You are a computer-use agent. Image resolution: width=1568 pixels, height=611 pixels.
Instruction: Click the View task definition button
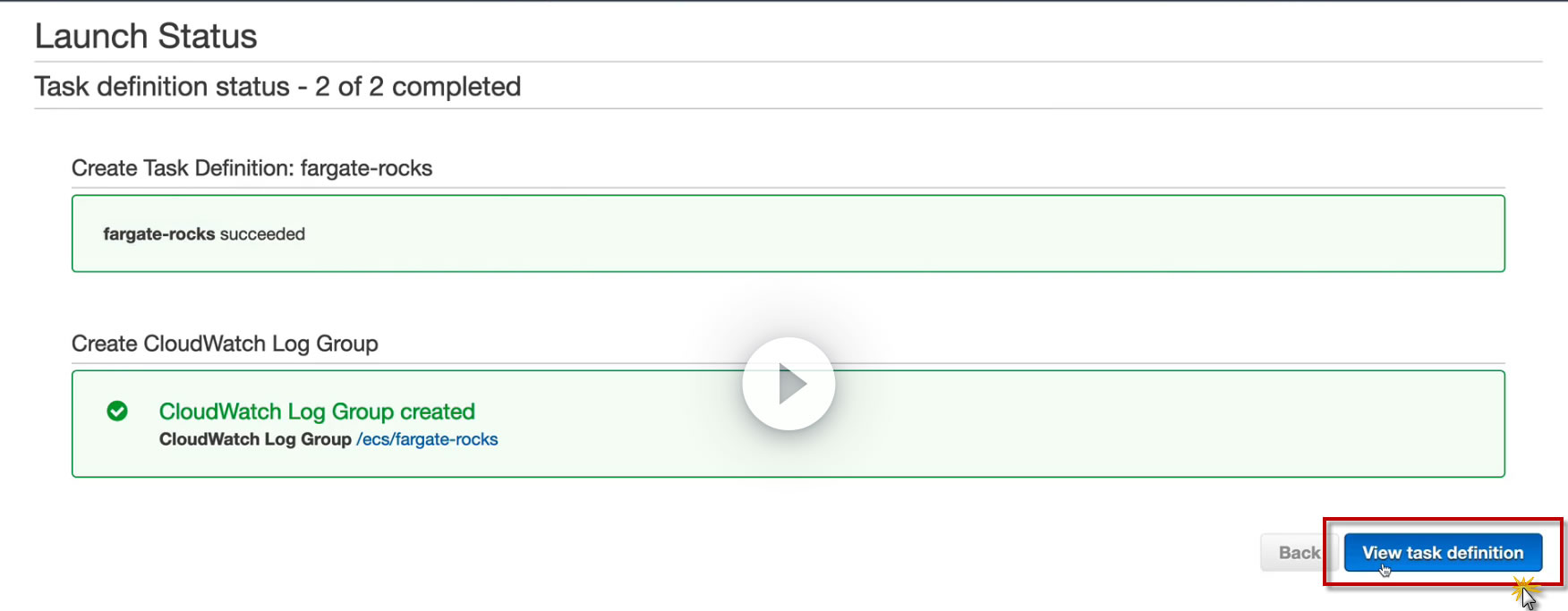coord(1442,553)
